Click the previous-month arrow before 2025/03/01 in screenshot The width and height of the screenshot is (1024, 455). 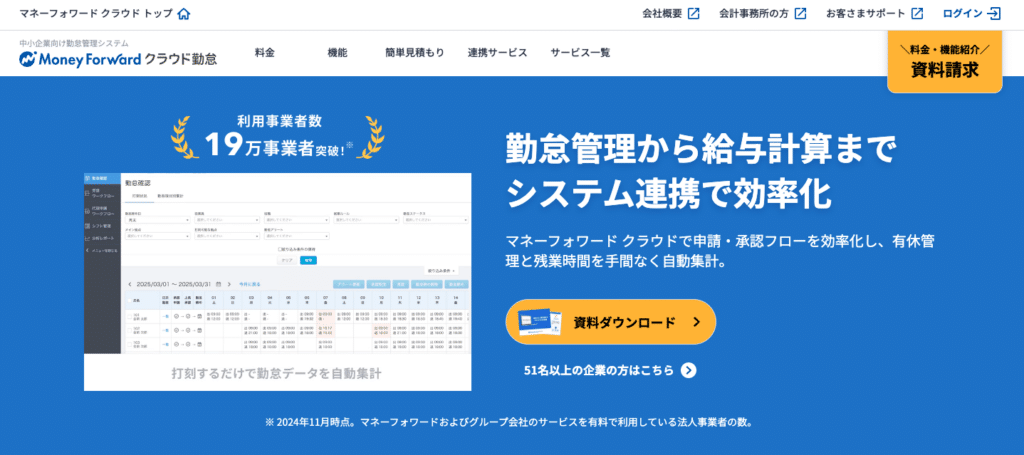coord(129,284)
